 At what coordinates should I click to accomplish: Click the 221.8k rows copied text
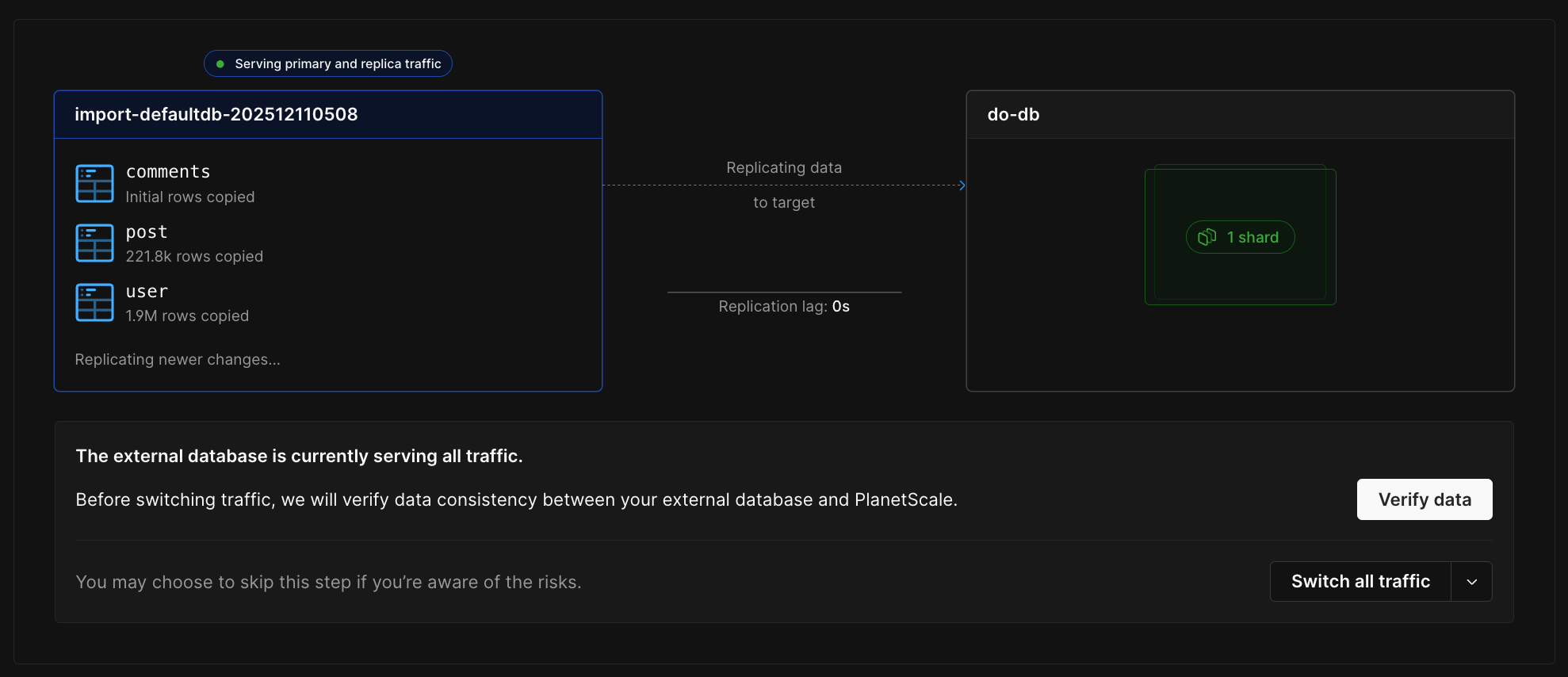point(194,256)
